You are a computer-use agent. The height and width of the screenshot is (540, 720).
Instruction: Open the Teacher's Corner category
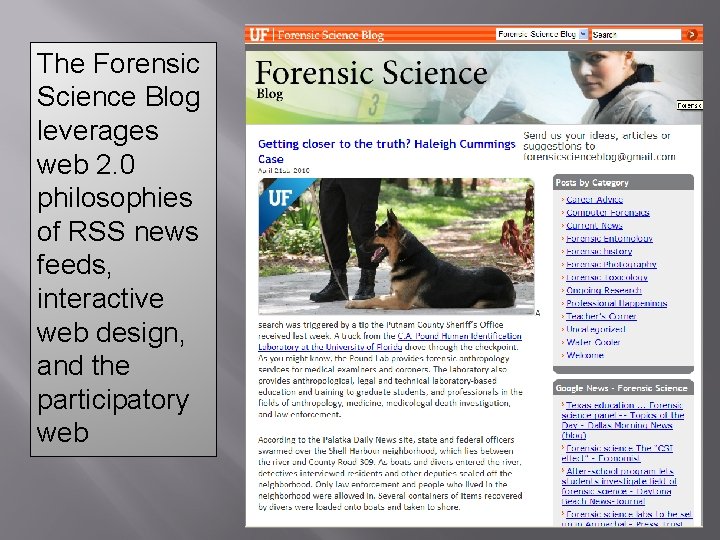(601, 316)
